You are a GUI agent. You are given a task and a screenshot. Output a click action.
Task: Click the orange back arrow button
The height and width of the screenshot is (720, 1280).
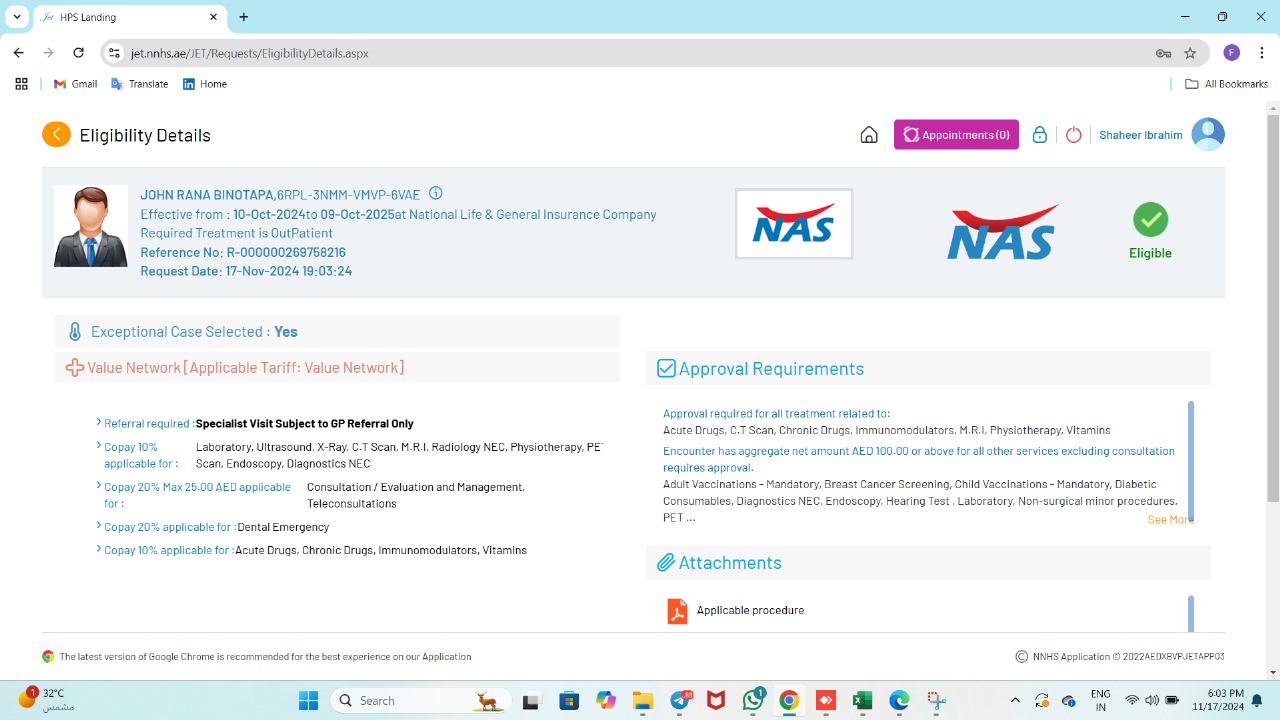point(56,134)
